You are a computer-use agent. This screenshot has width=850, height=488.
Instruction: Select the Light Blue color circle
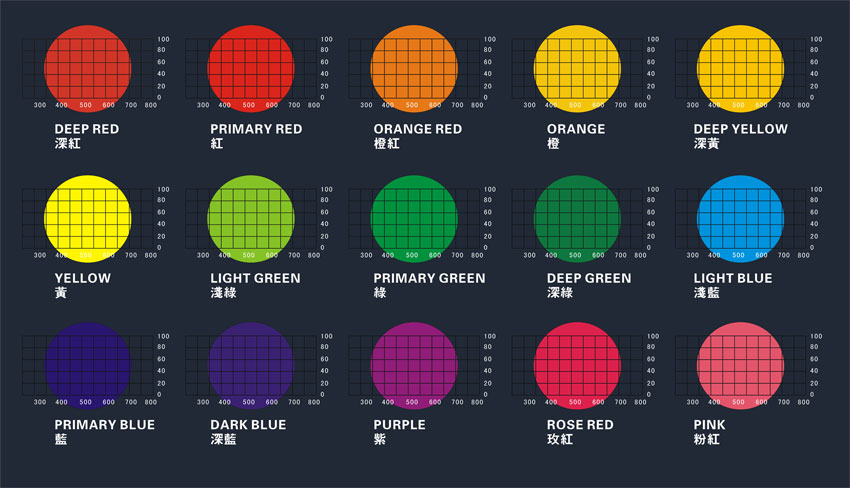pos(740,217)
